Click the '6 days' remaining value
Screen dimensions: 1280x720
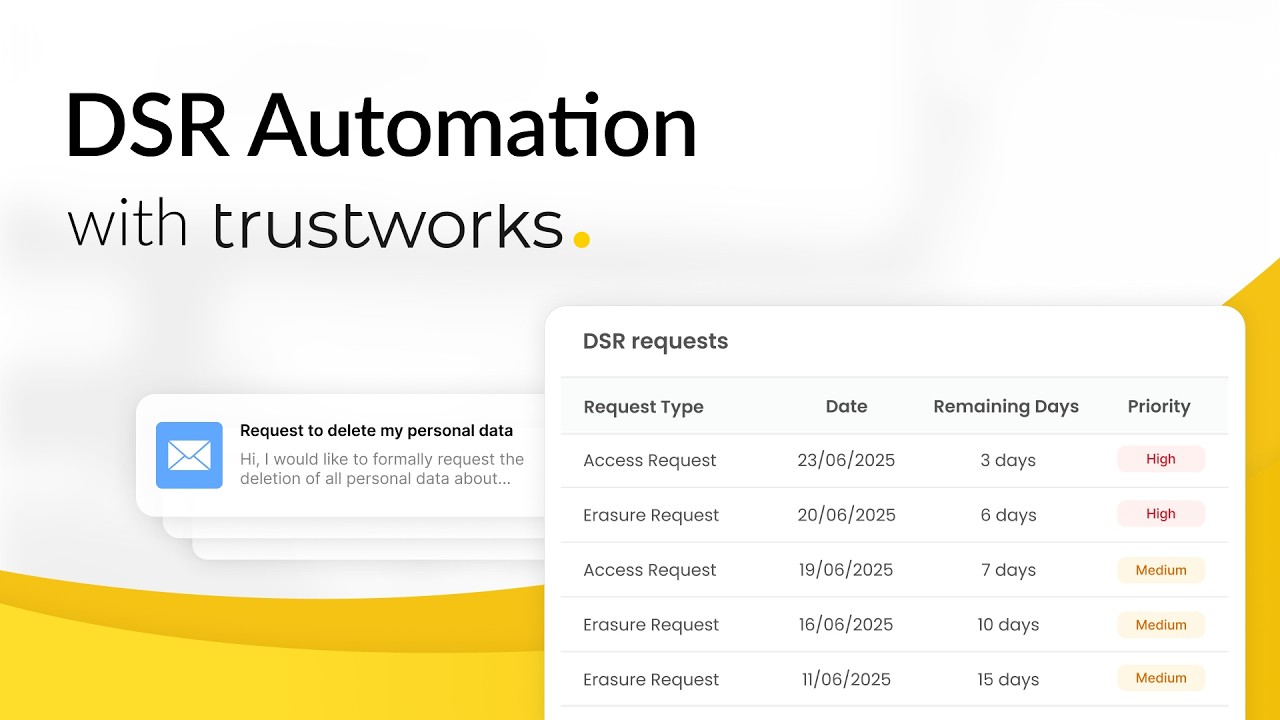point(1007,515)
